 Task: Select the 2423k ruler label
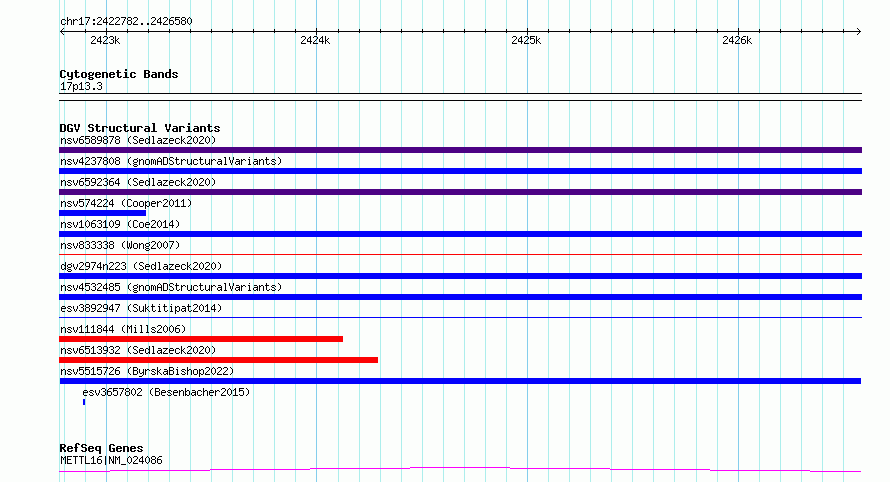(x=105, y=40)
